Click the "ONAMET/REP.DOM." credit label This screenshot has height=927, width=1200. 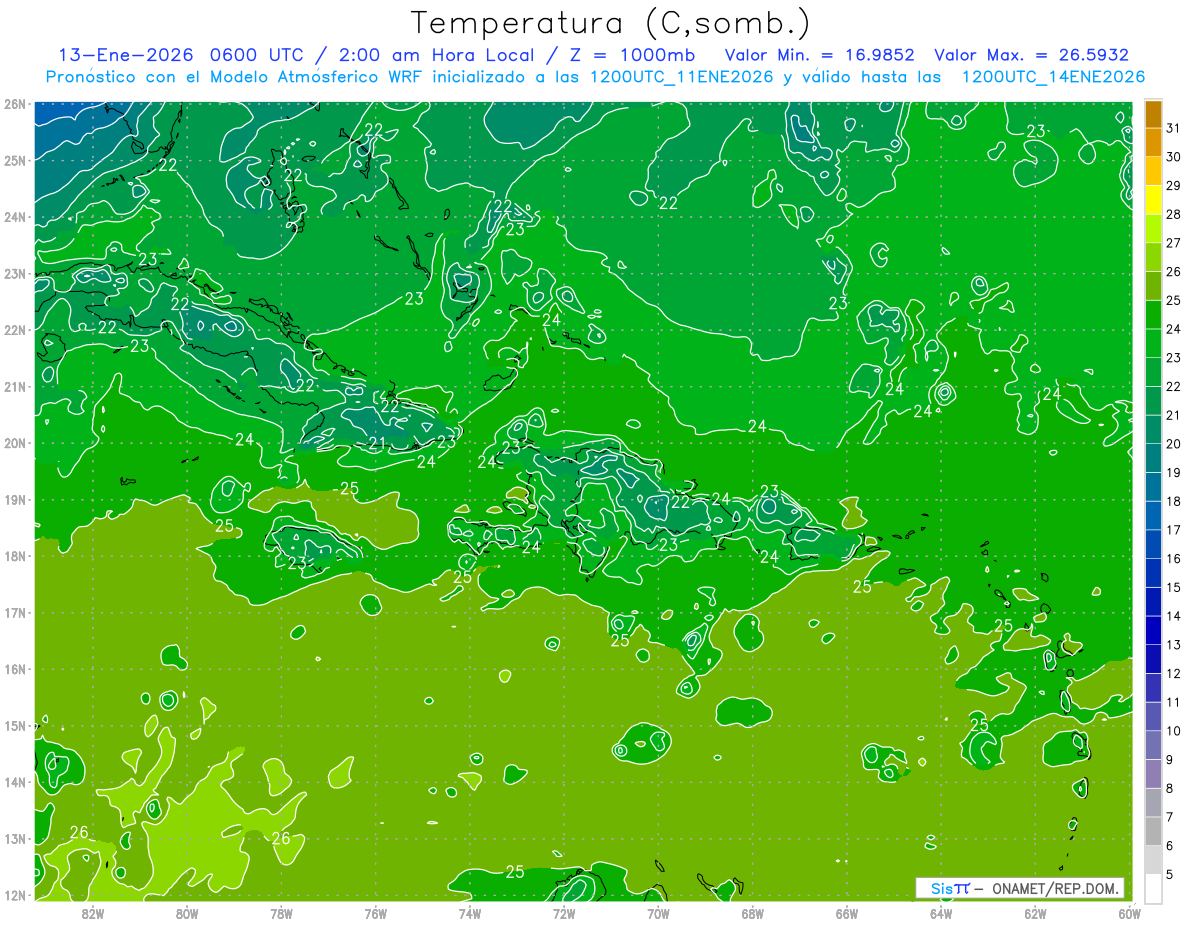point(1055,888)
